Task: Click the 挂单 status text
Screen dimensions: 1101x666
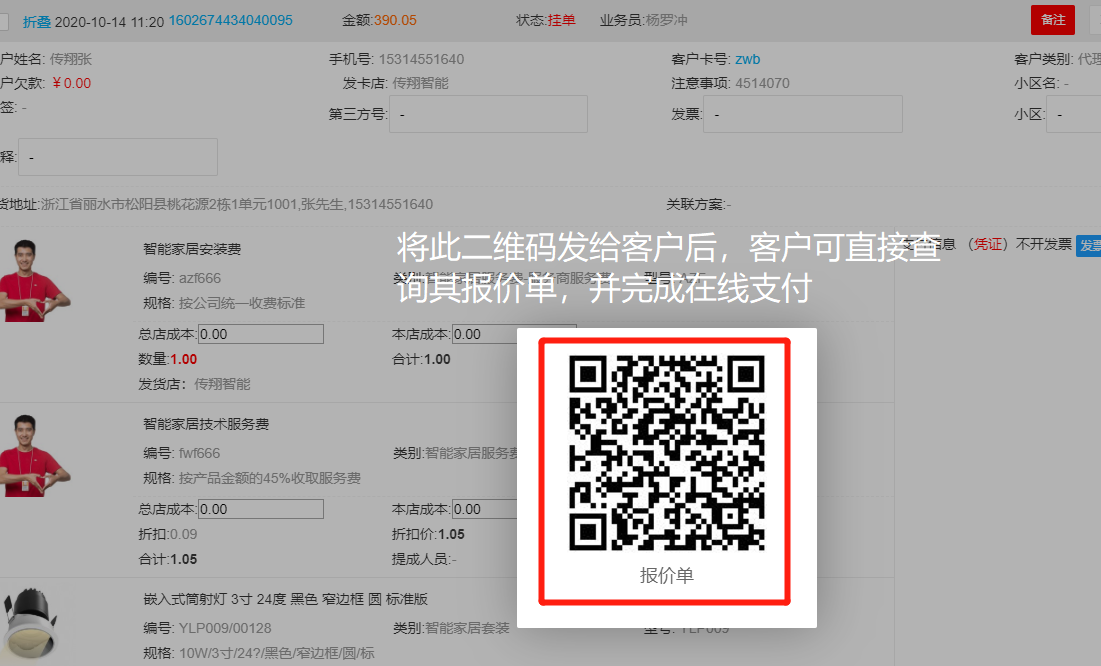Action: tap(561, 20)
